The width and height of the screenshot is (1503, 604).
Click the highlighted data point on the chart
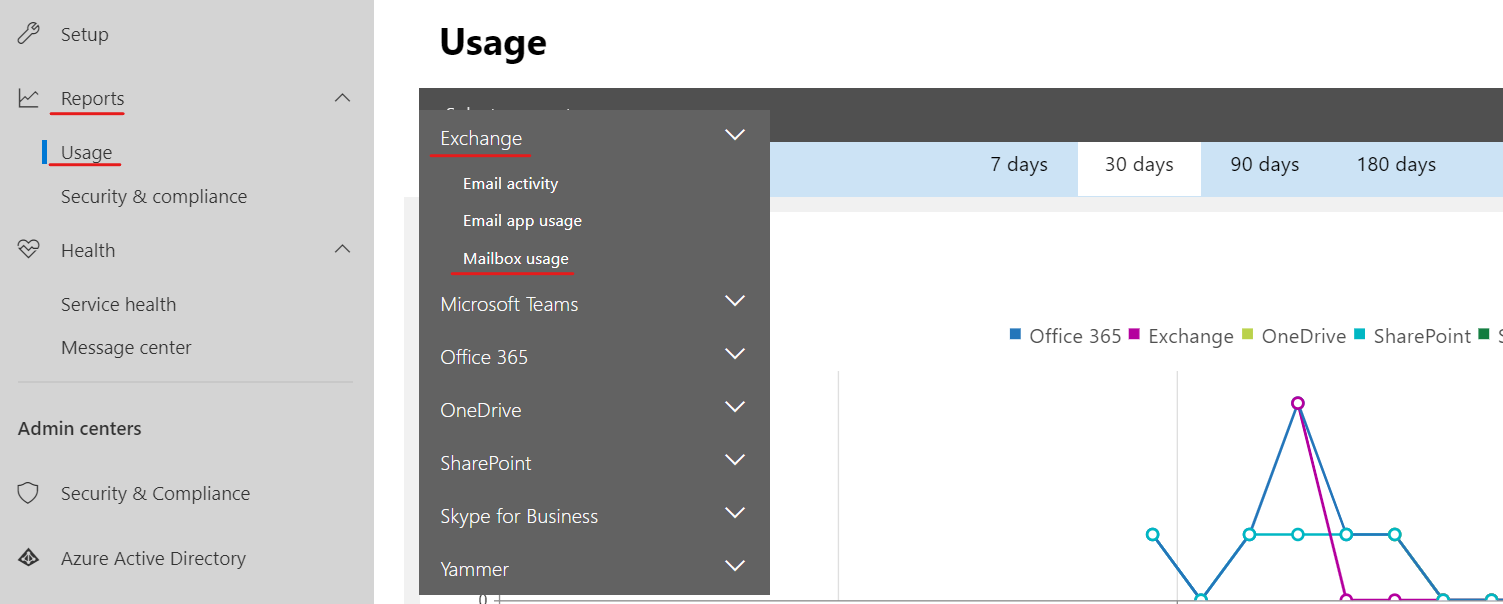coord(1298,402)
